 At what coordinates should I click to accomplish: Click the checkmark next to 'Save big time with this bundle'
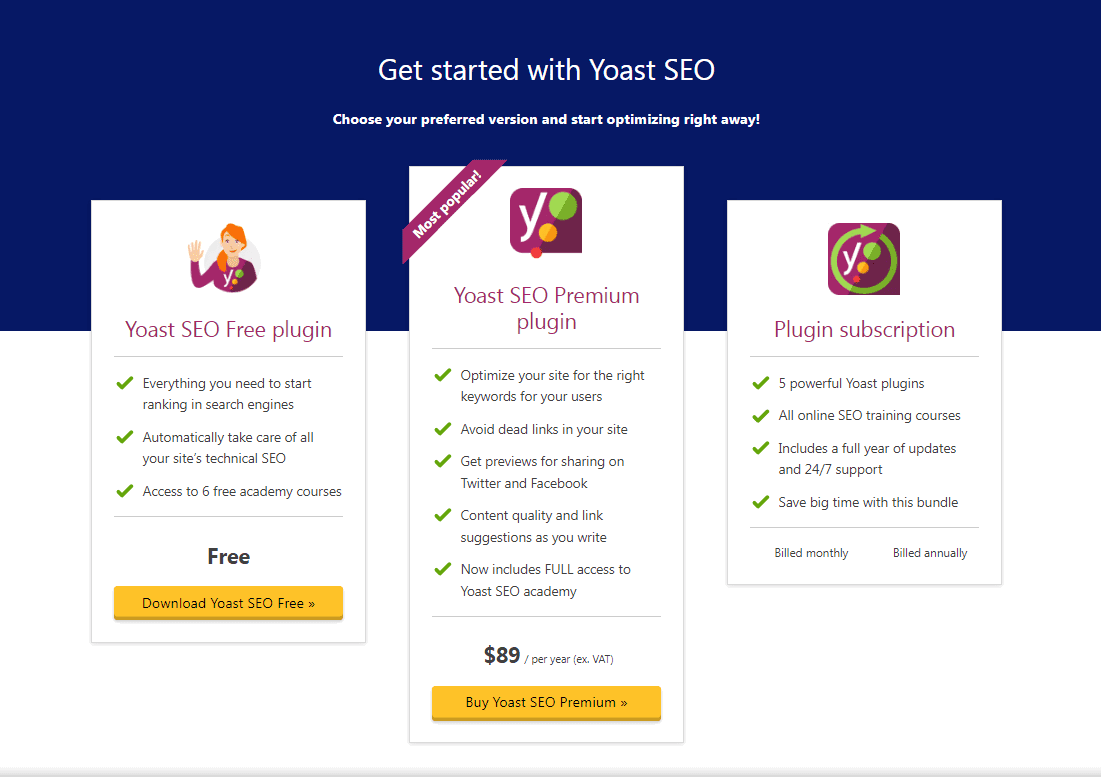click(760, 502)
